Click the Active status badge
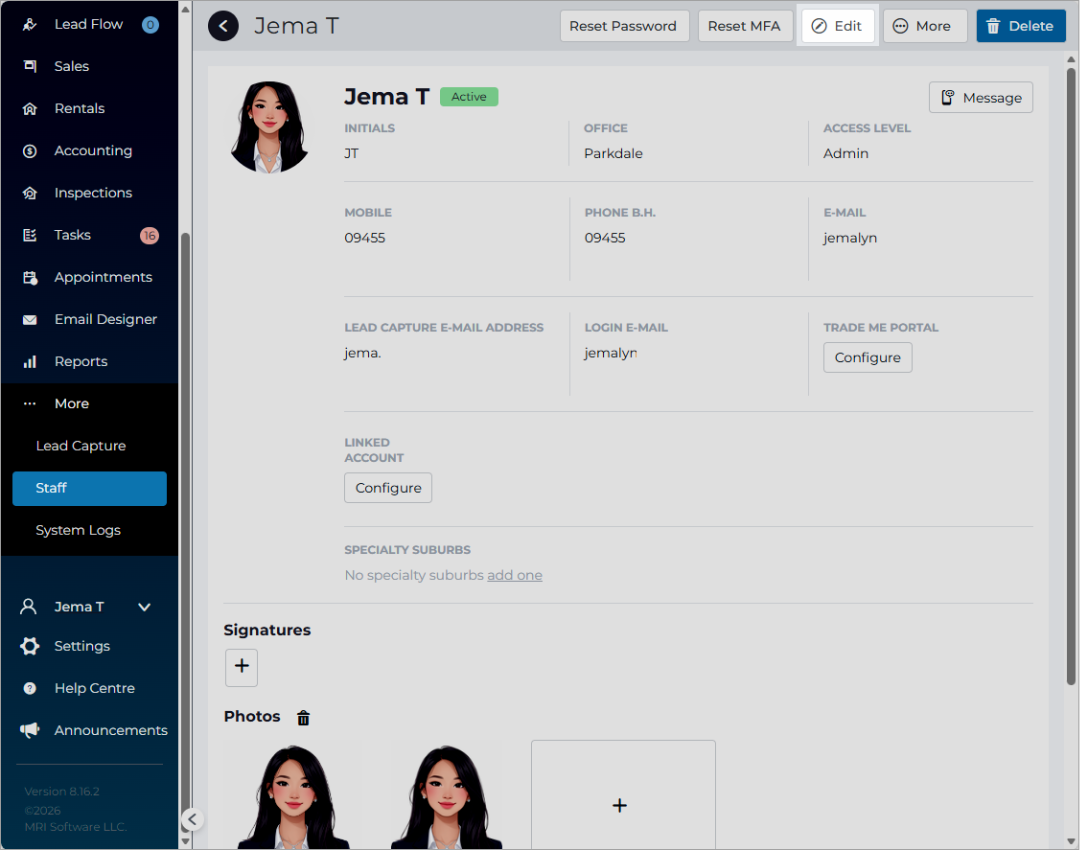This screenshot has width=1080, height=850. click(468, 97)
